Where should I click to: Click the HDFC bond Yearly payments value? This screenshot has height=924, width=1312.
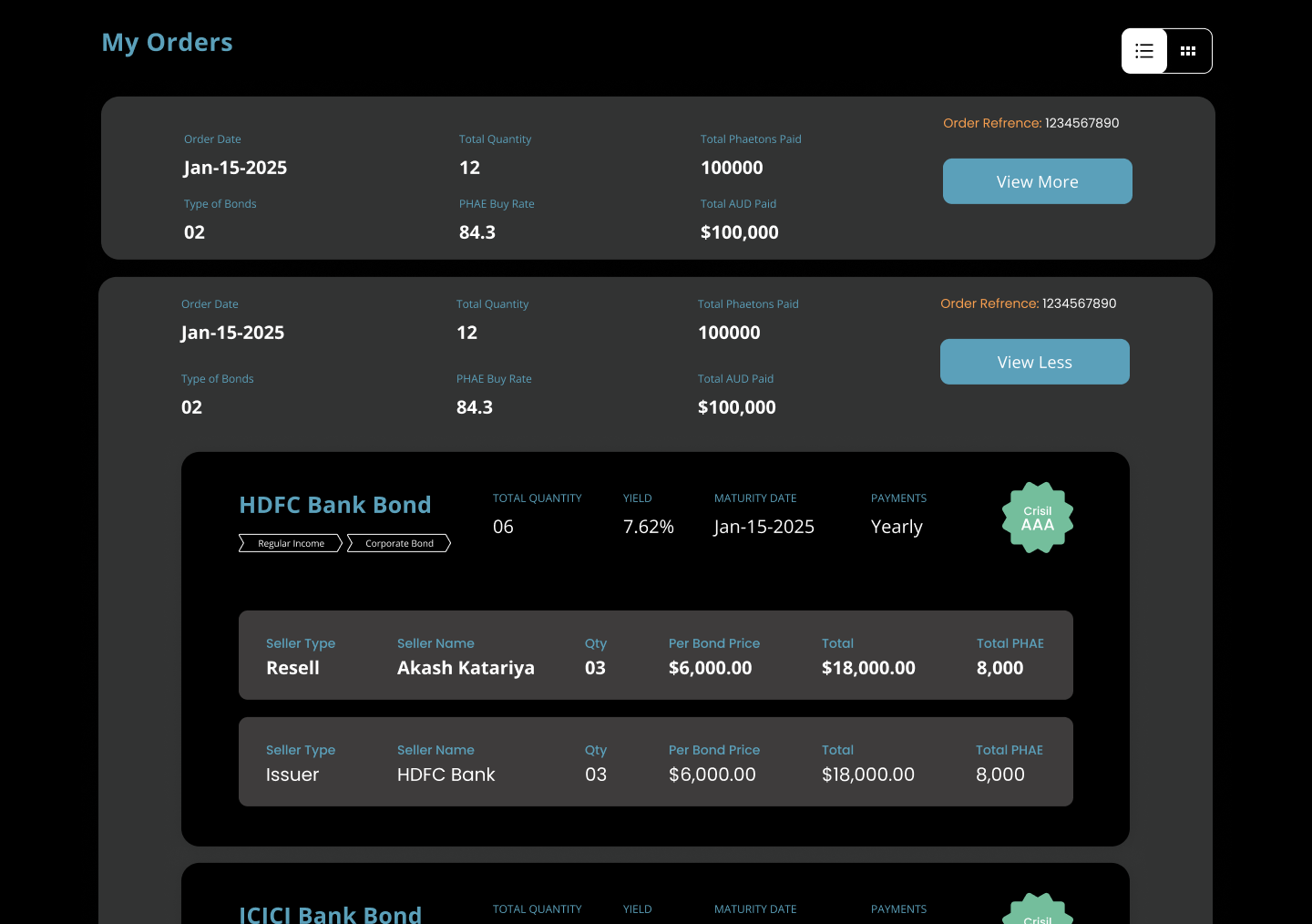point(897,527)
